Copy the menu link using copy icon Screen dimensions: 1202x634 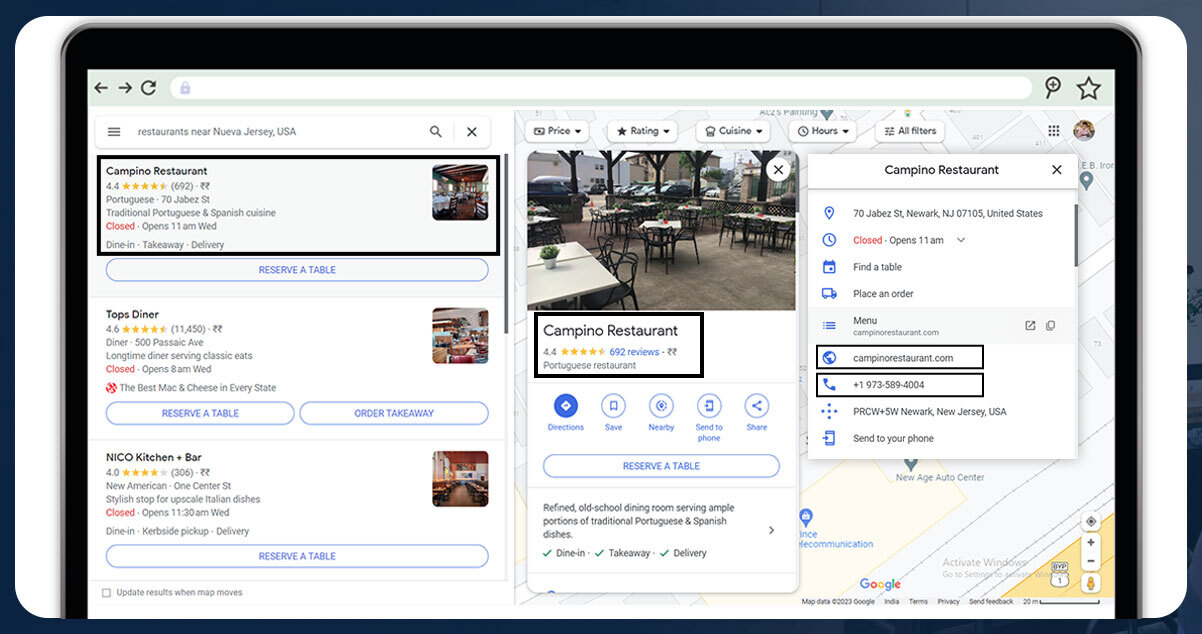pyautogui.click(x=1051, y=326)
